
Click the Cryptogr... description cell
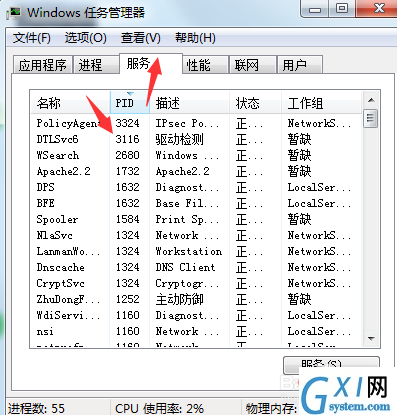187,283
